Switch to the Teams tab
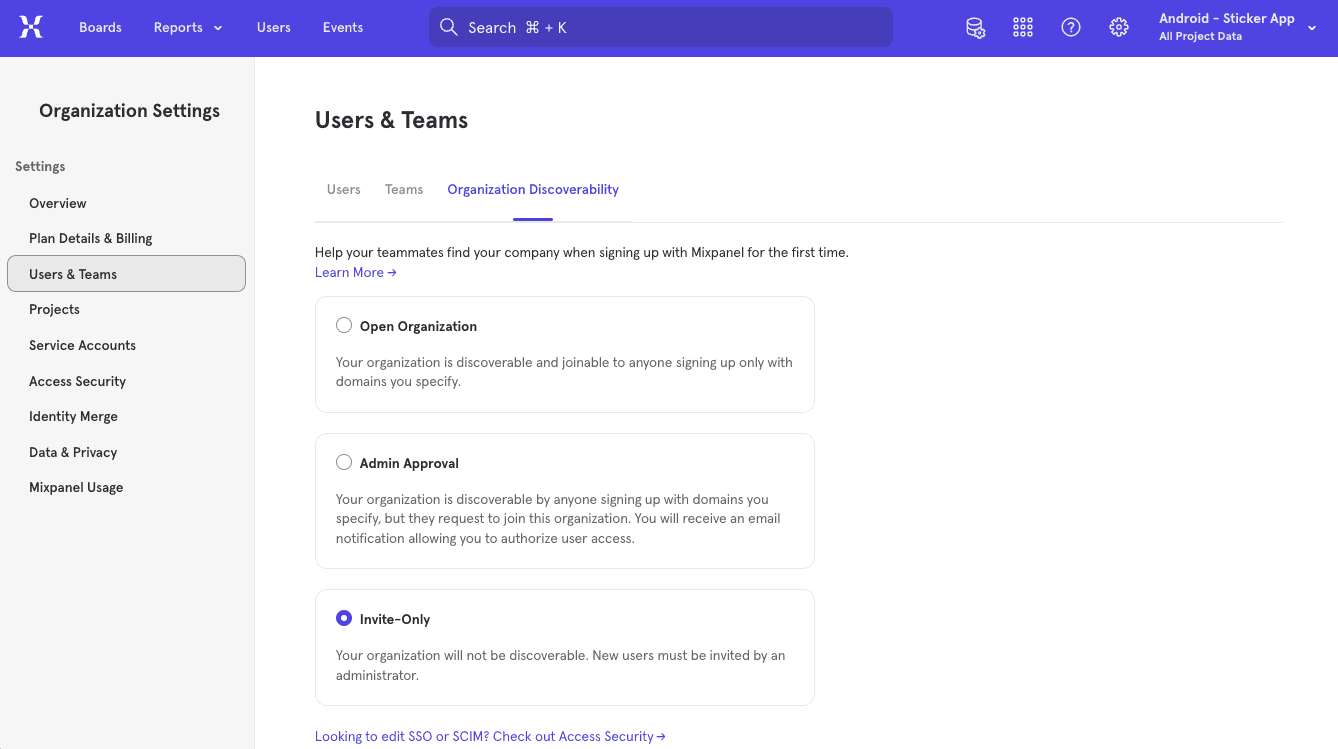1338x749 pixels. click(404, 189)
